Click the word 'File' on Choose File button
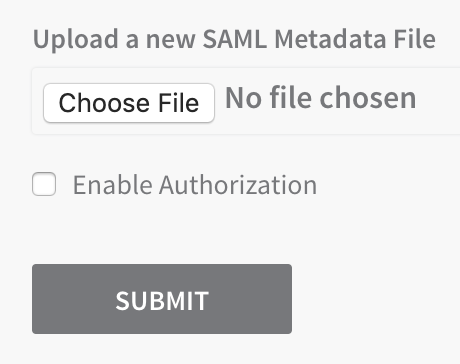 click(x=179, y=103)
